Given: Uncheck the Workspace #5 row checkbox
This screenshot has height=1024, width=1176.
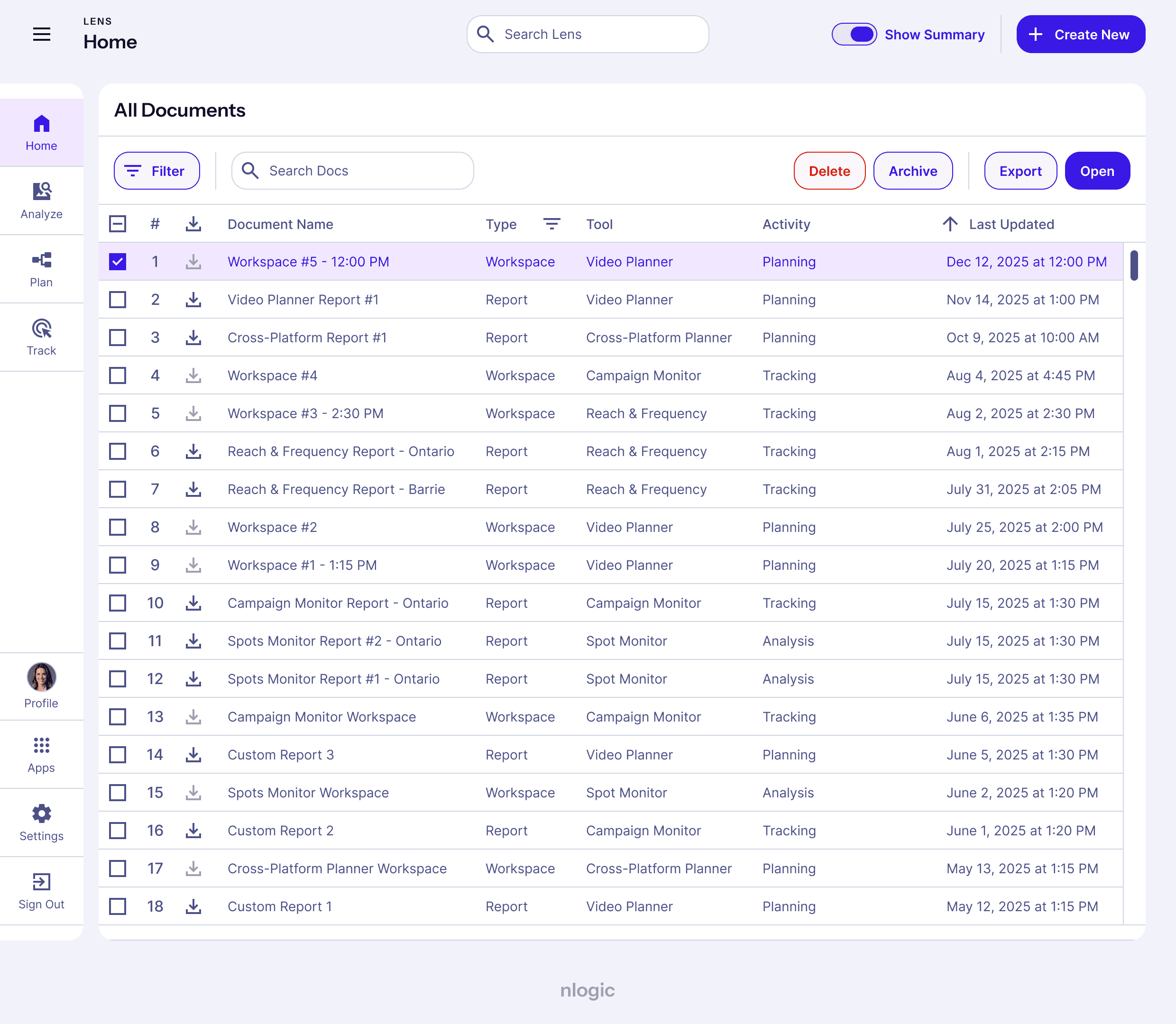Looking at the screenshot, I should [x=118, y=262].
